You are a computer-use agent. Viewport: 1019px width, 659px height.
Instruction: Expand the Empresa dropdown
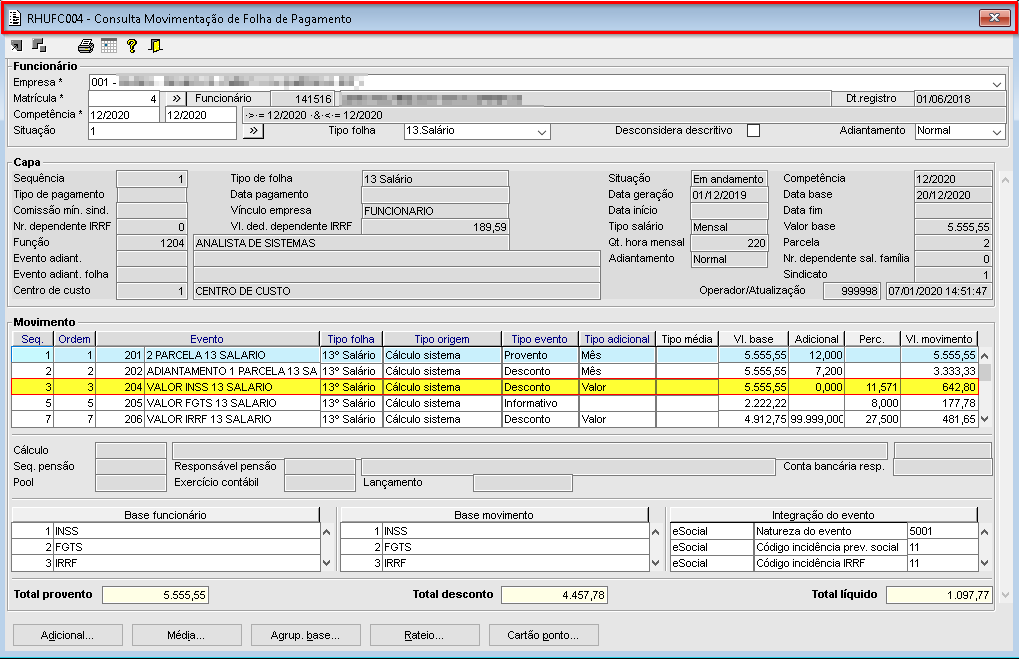coord(997,83)
